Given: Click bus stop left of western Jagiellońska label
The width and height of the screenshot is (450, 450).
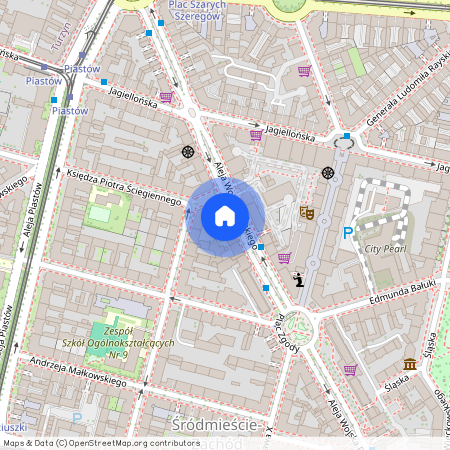Looking at the screenshot, I should [104, 82].
